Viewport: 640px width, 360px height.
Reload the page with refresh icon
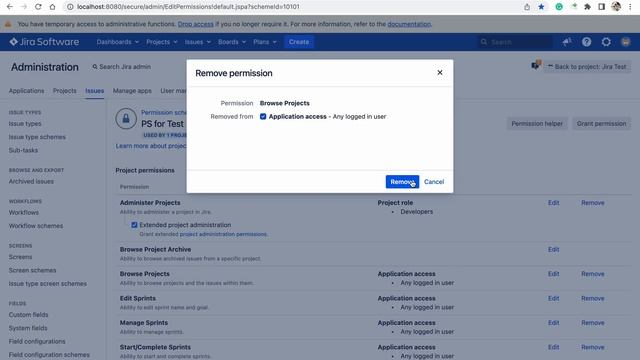38,7
